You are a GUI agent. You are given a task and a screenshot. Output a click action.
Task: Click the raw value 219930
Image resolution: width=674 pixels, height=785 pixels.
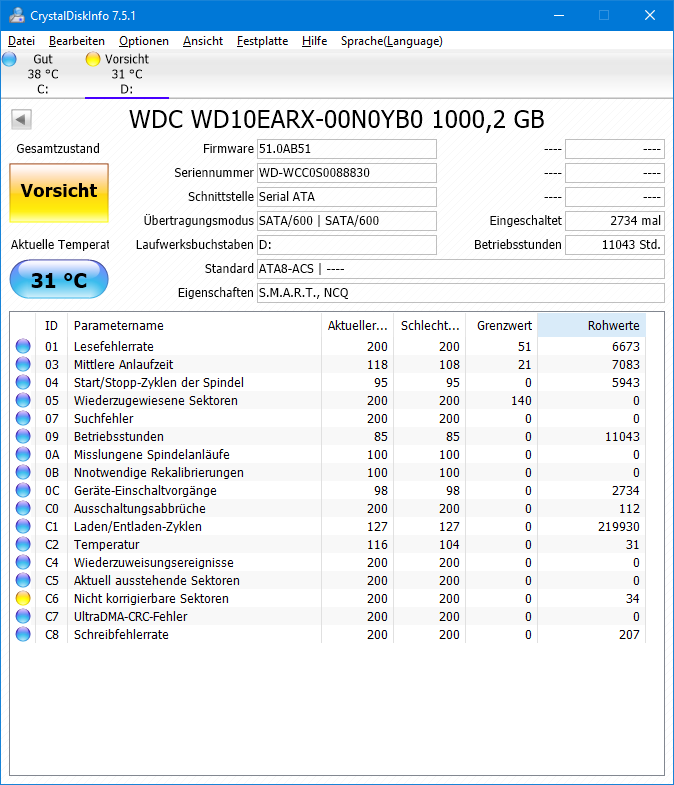(x=618, y=527)
